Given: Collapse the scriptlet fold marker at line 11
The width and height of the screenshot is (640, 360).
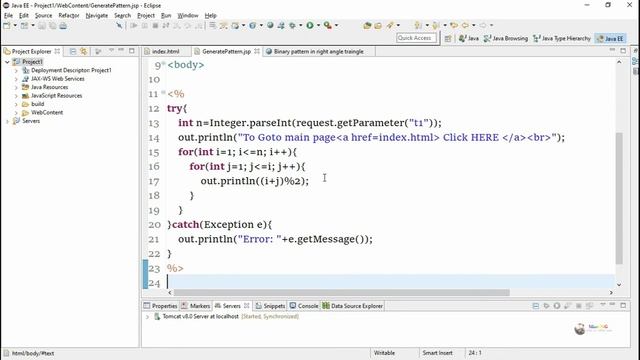Looking at the screenshot, I should click(x=163, y=93).
